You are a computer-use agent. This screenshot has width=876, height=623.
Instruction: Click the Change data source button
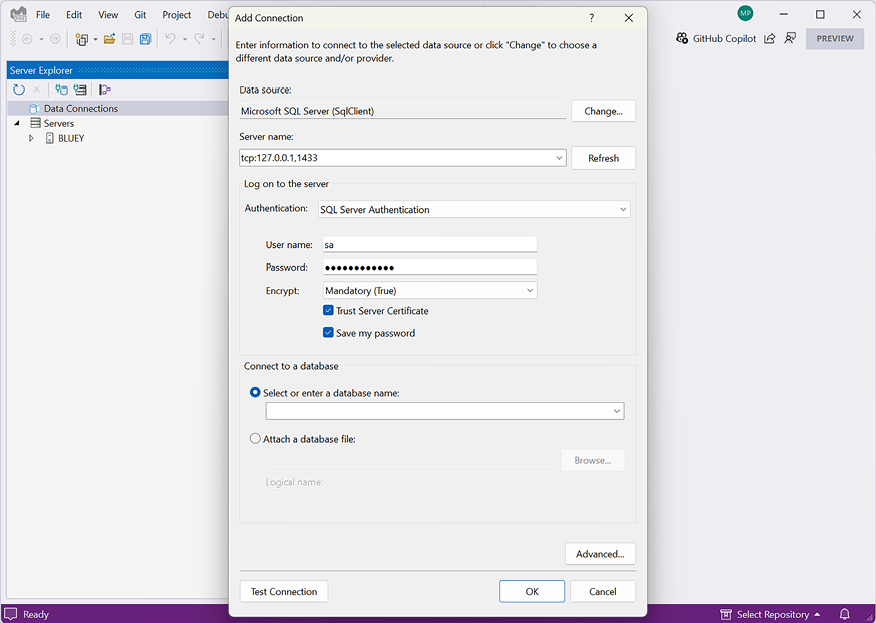(x=603, y=111)
